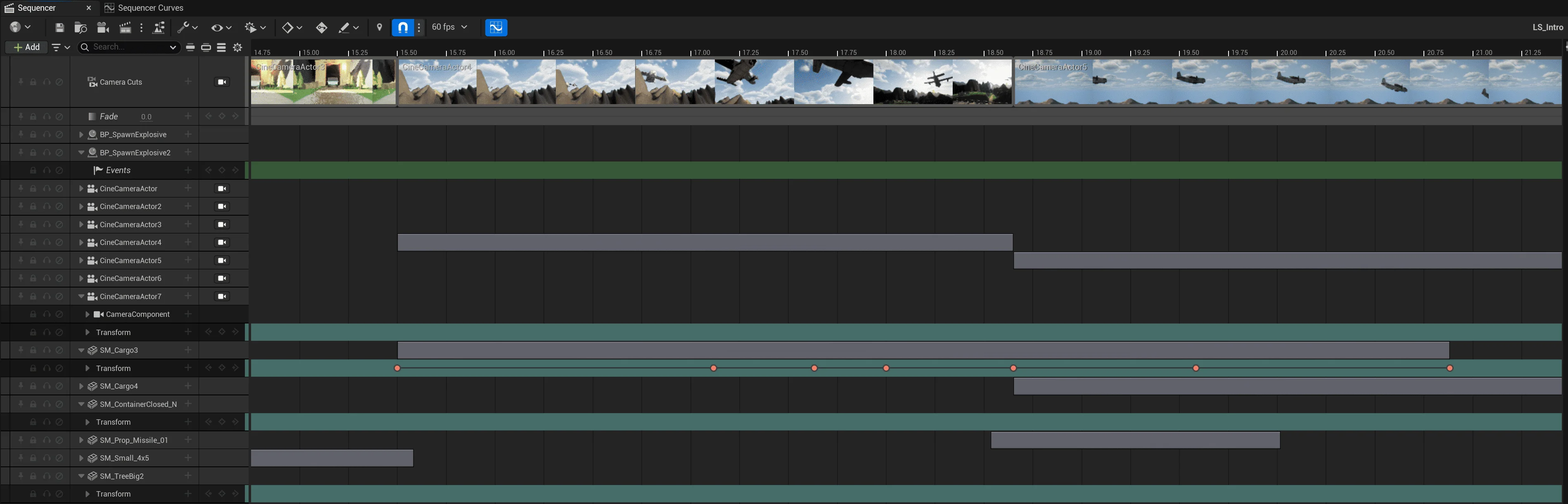The image size is (1568, 504).
Task: Select first keyframe on SM_Cargo3 Transform
Action: [398, 368]
